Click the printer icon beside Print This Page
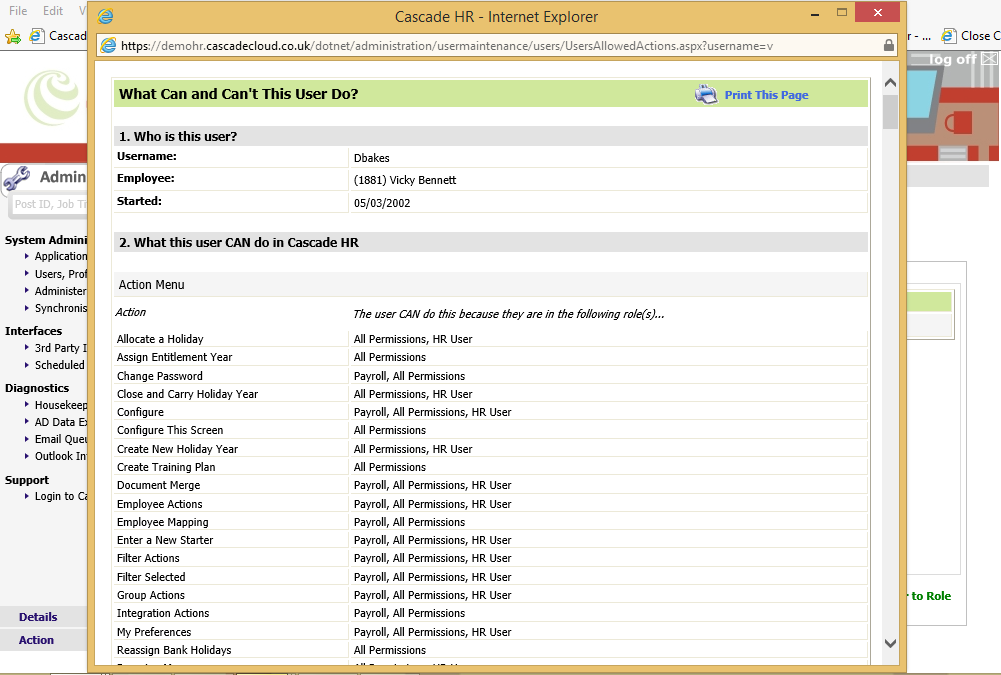Viewport: 1001px width, 675px height. coord(706,95)
